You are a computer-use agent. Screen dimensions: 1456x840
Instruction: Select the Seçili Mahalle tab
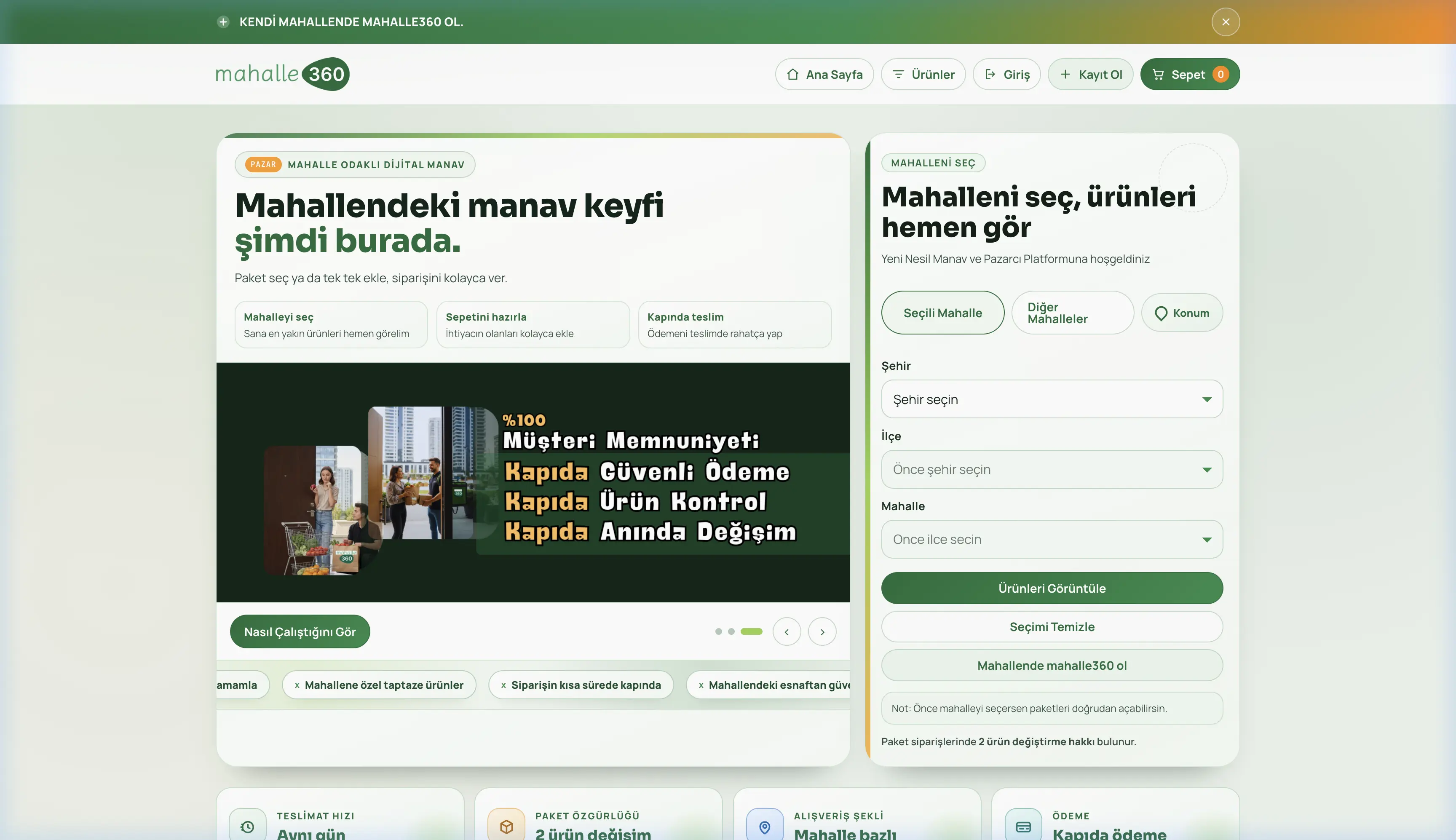pos(942,313)
